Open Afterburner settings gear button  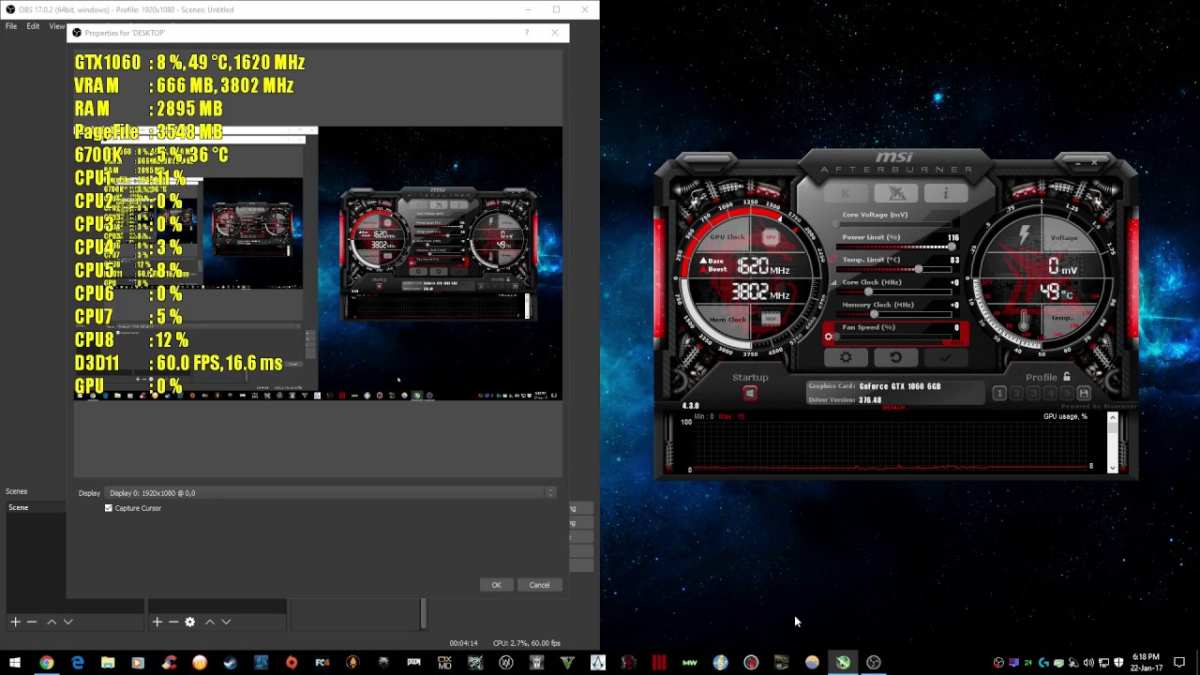[x=846, y=357]
